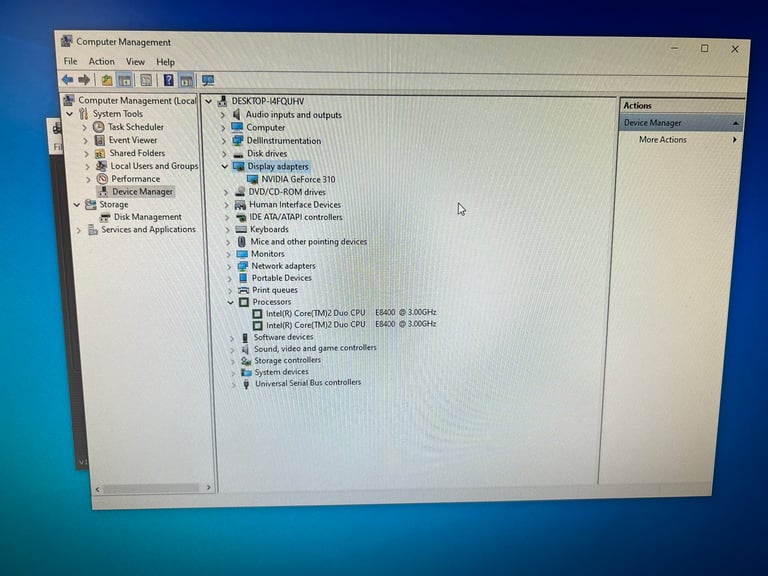Open the Help menu
The width and height of the screenshot is (768, 576).
pos(166,62)
